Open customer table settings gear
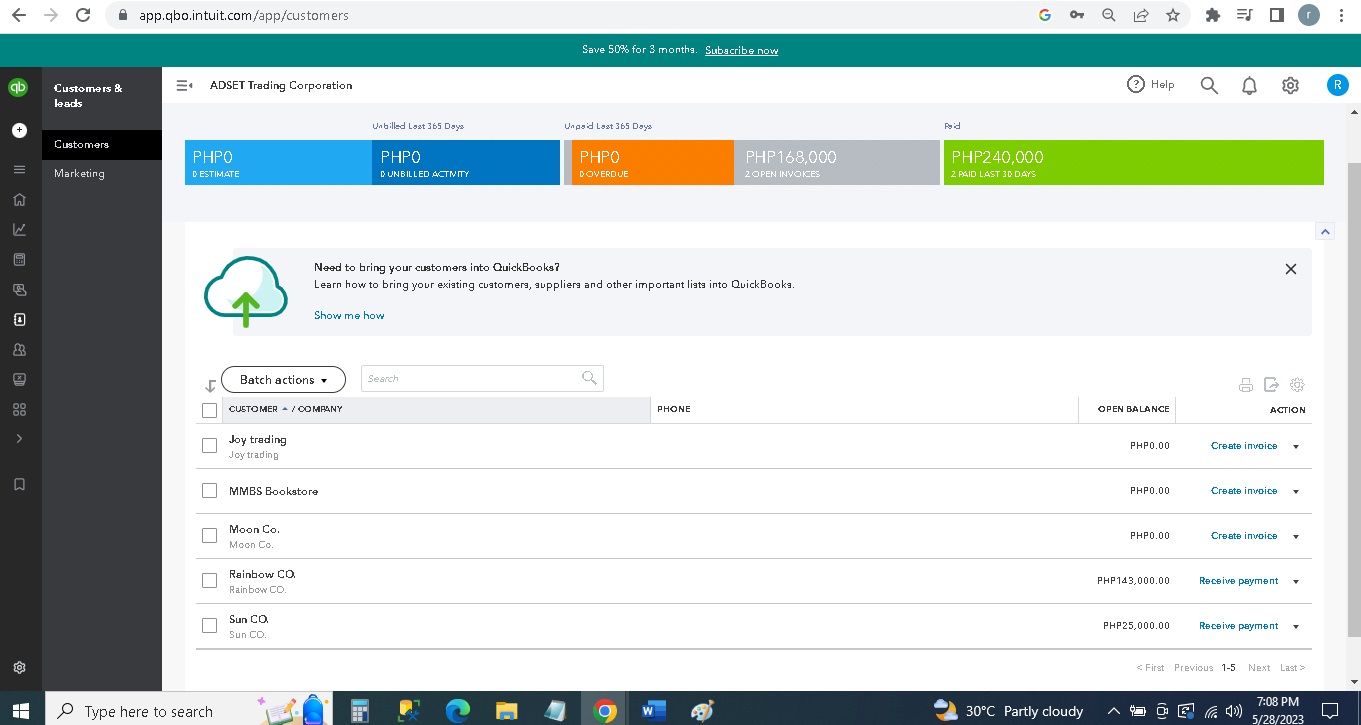The width and height of the screenshot is (1361, 725). pos(1298,385)
